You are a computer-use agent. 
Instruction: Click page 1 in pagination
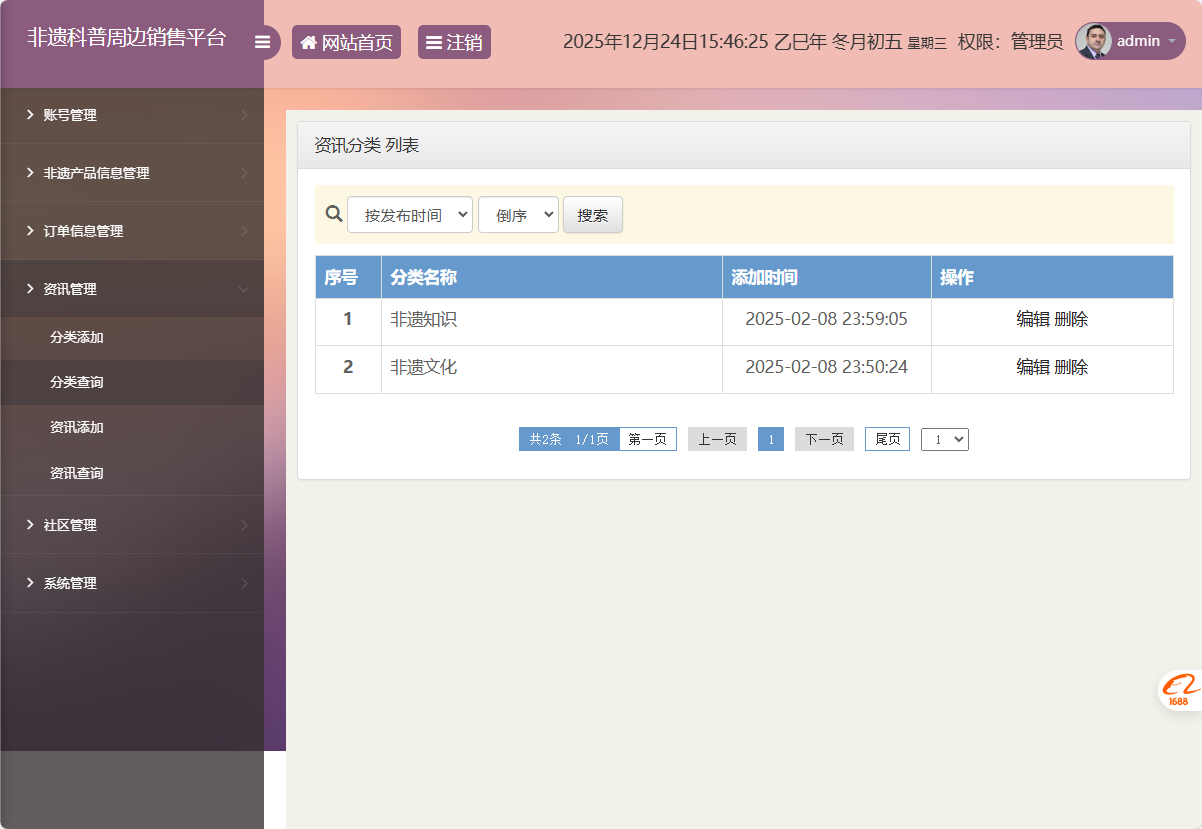pyautogui.click(x=771, y=439)
